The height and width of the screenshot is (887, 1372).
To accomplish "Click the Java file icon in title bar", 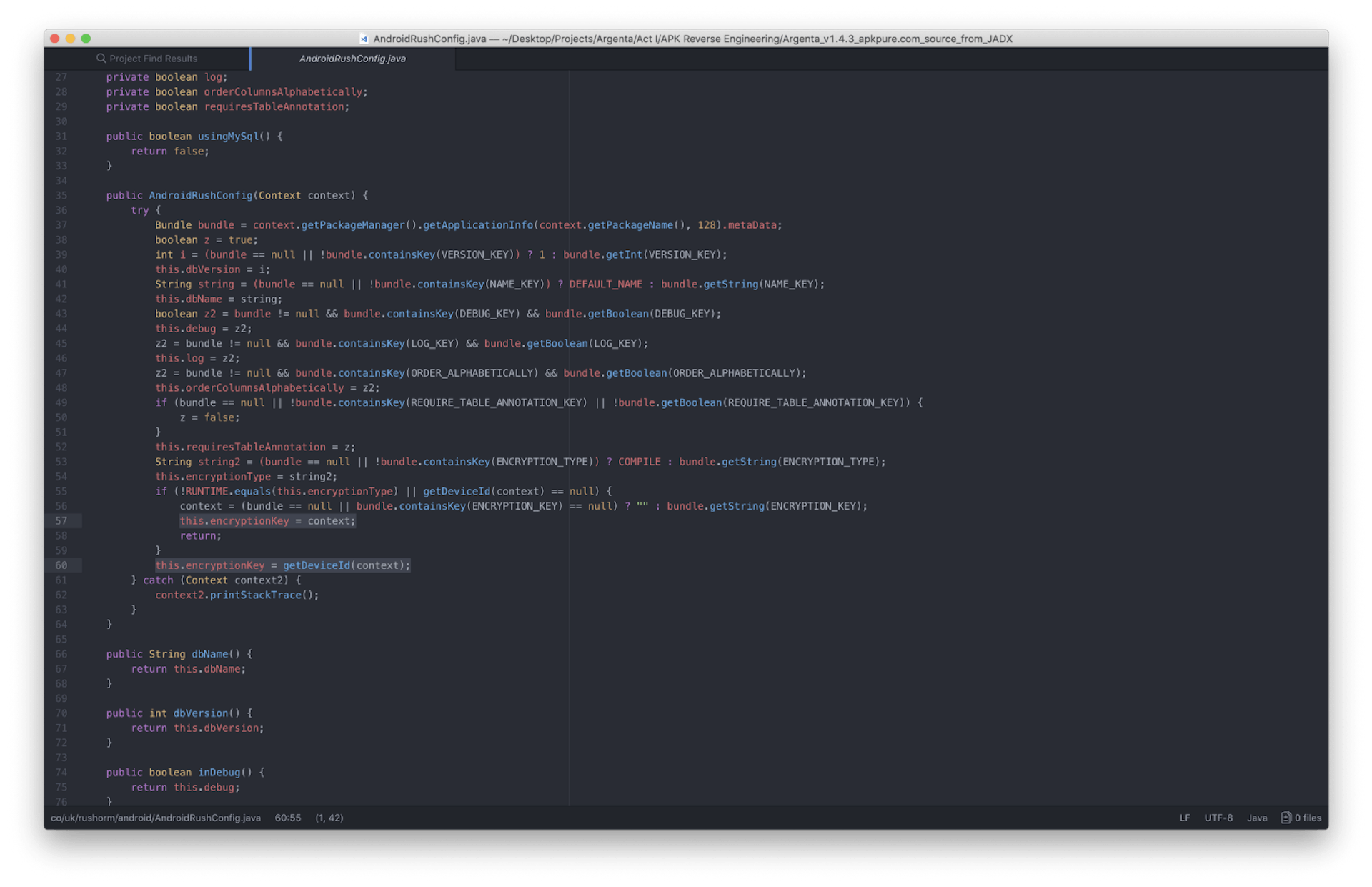I will 364,39.
